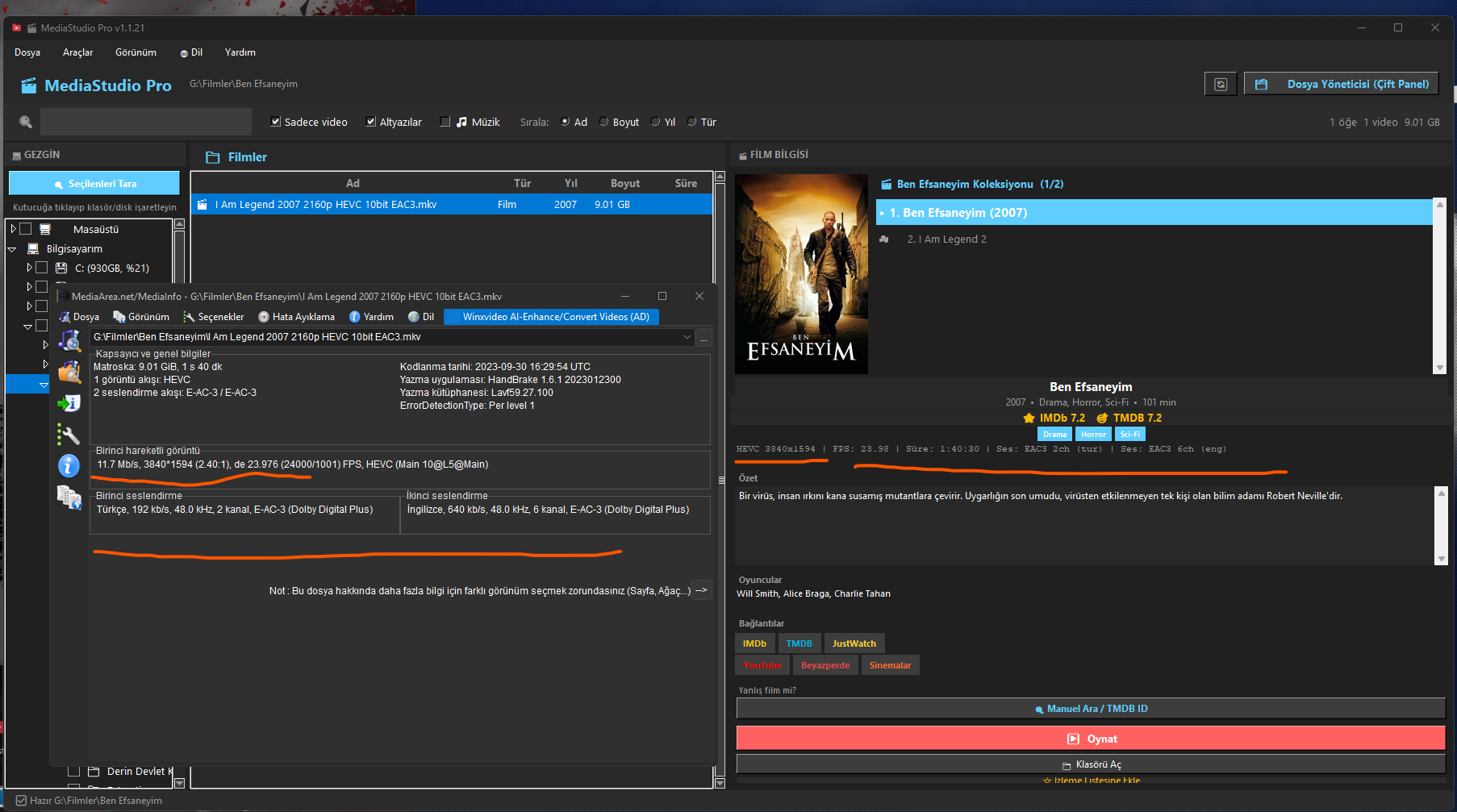The image size is (1457, 812).
Task: Click the Ben Efsaneyim movie poster
Action: click(802, 274)
